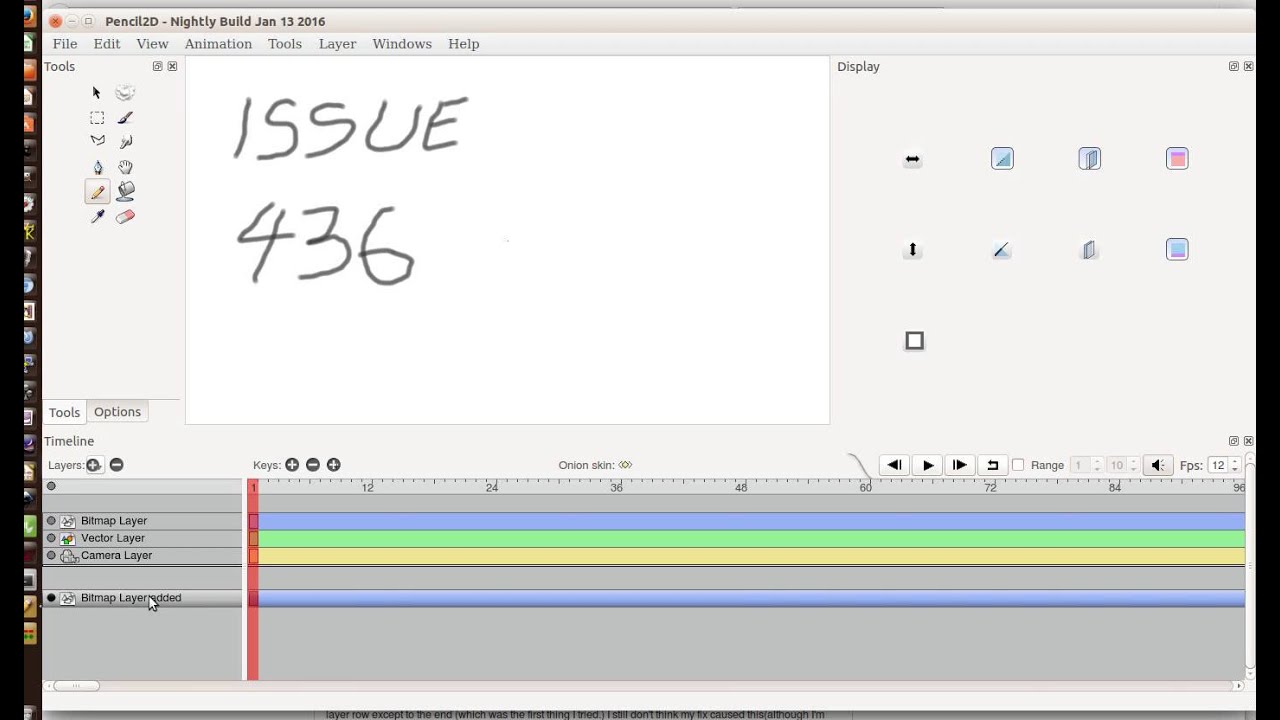
Task: Open the Layer menu
Action: tap(337, 44)
